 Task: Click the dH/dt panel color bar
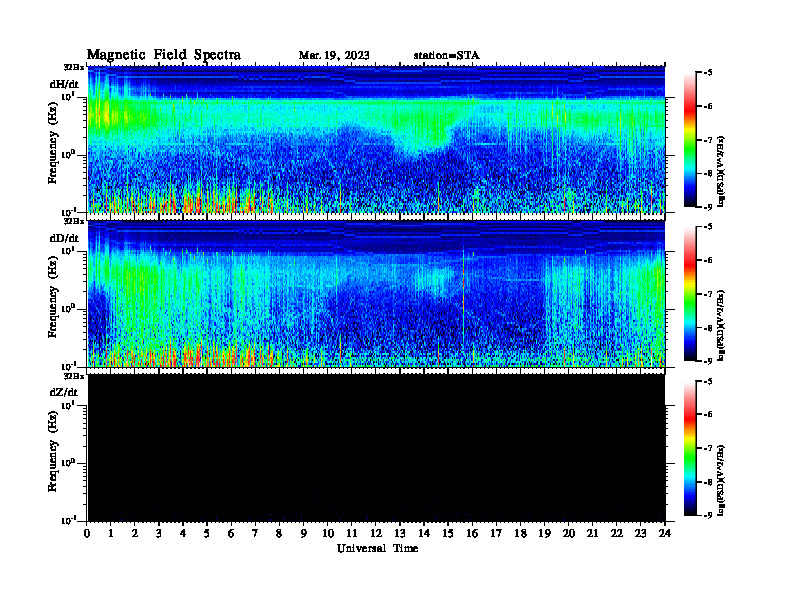coord(690,140)
